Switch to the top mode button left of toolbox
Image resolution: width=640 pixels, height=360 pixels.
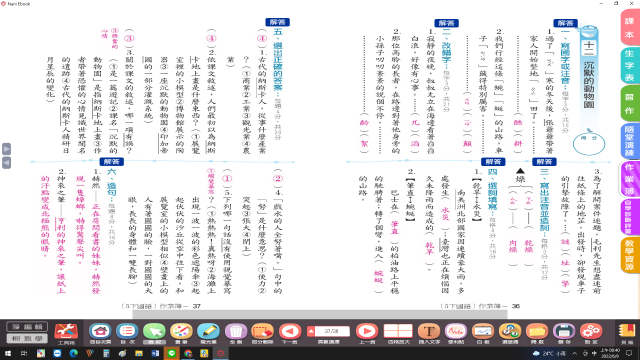pos(27,327)
